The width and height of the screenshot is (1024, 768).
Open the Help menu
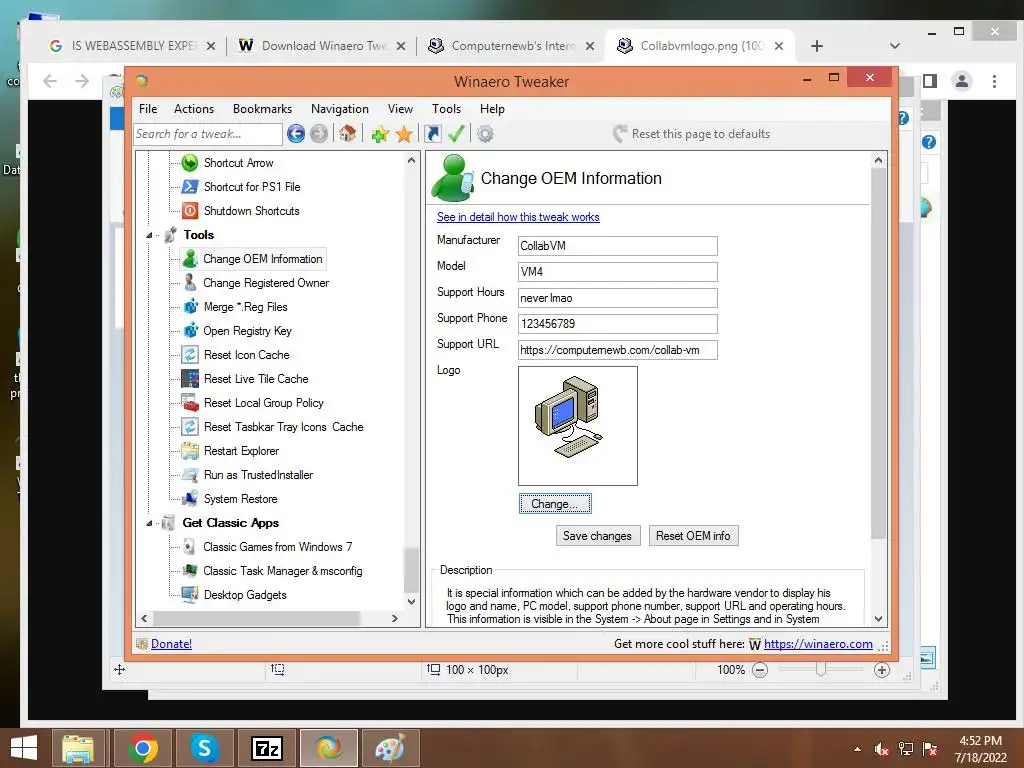click(492, 109)
